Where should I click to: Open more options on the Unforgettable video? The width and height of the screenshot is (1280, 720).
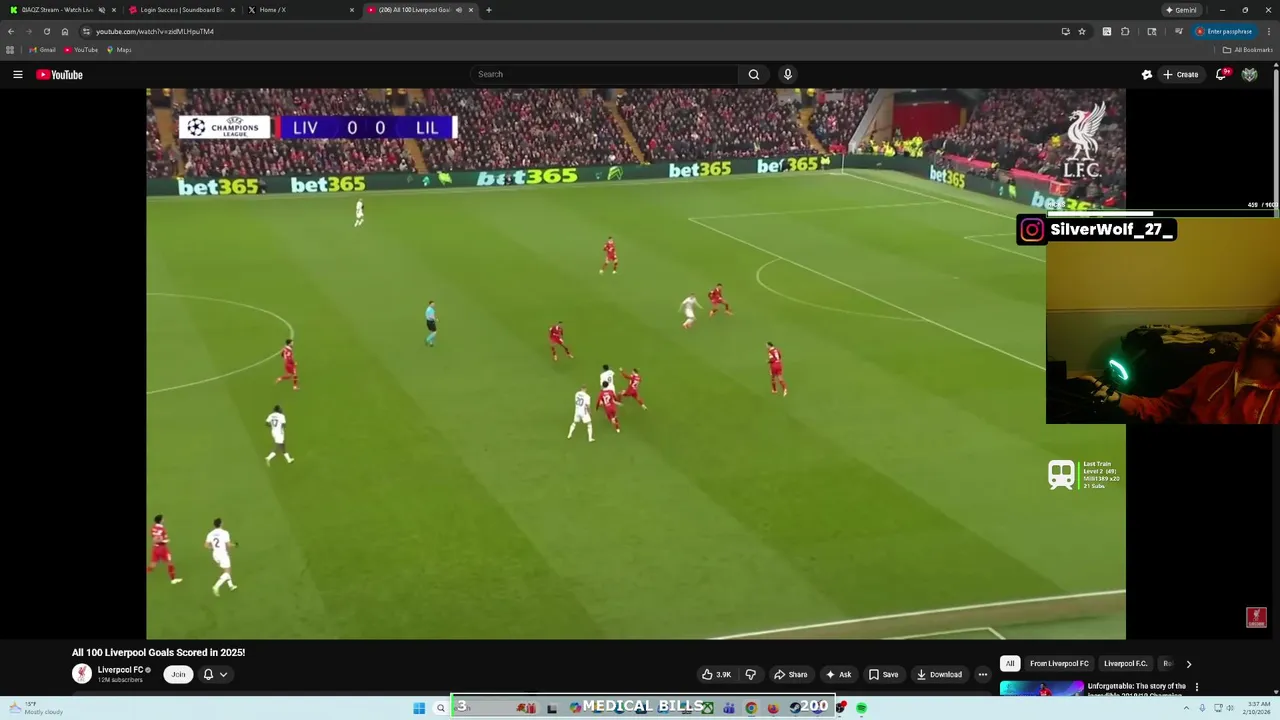pos(1196,687)
